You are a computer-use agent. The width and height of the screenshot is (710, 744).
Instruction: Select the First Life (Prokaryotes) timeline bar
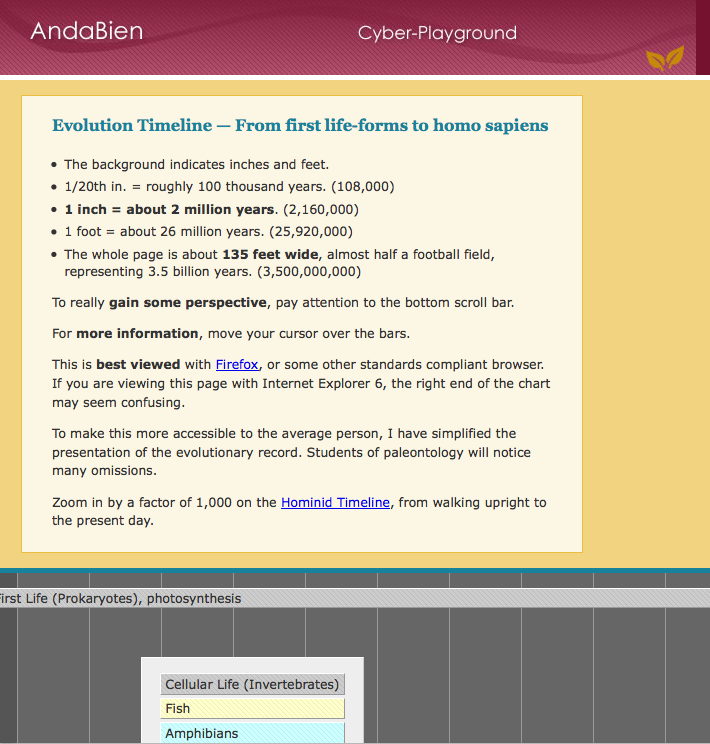point(120,598)
